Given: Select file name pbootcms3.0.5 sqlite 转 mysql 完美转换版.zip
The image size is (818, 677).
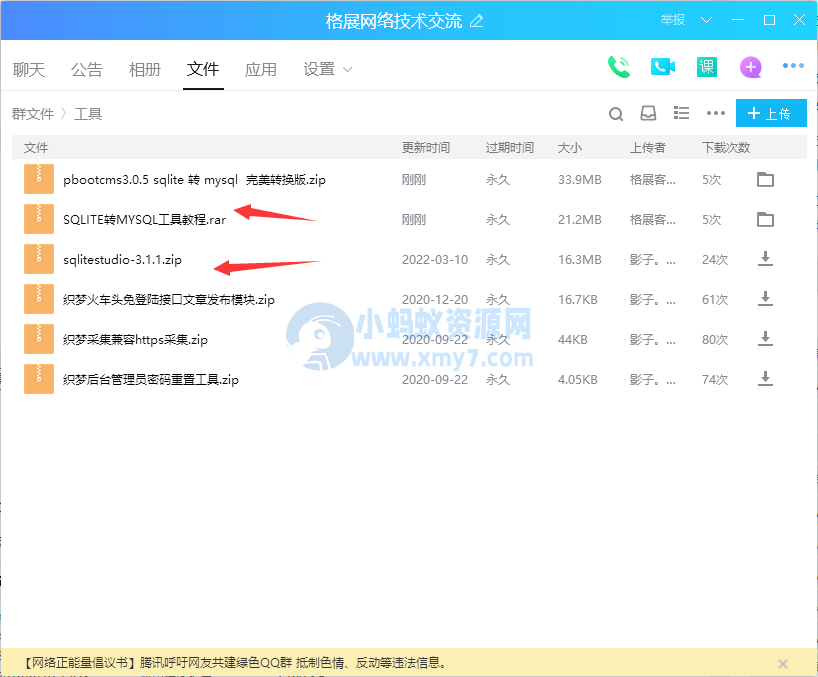Looking at the screenshot, I should (x=194, y=180).
